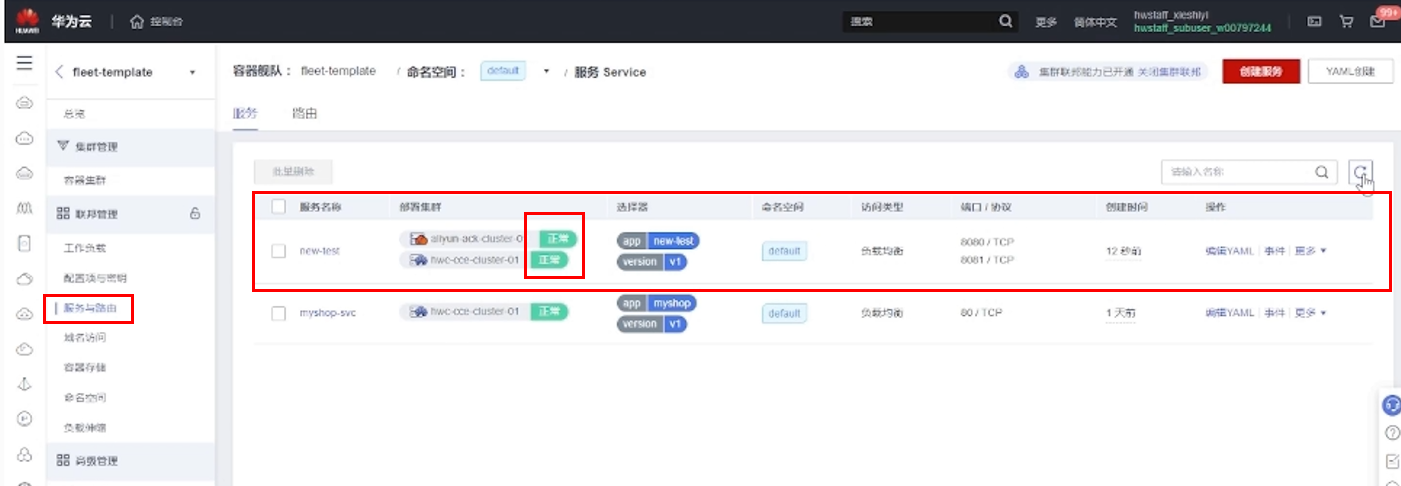1401x486 pixels.
Task: Expand the 高级管理 sidebar section
Action: click(129, 460)
